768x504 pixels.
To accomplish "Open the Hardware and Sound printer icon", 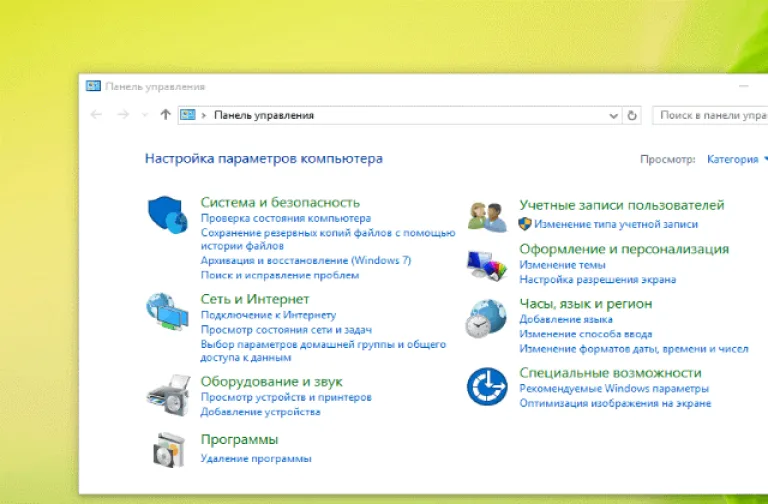I will click(168, 395).
